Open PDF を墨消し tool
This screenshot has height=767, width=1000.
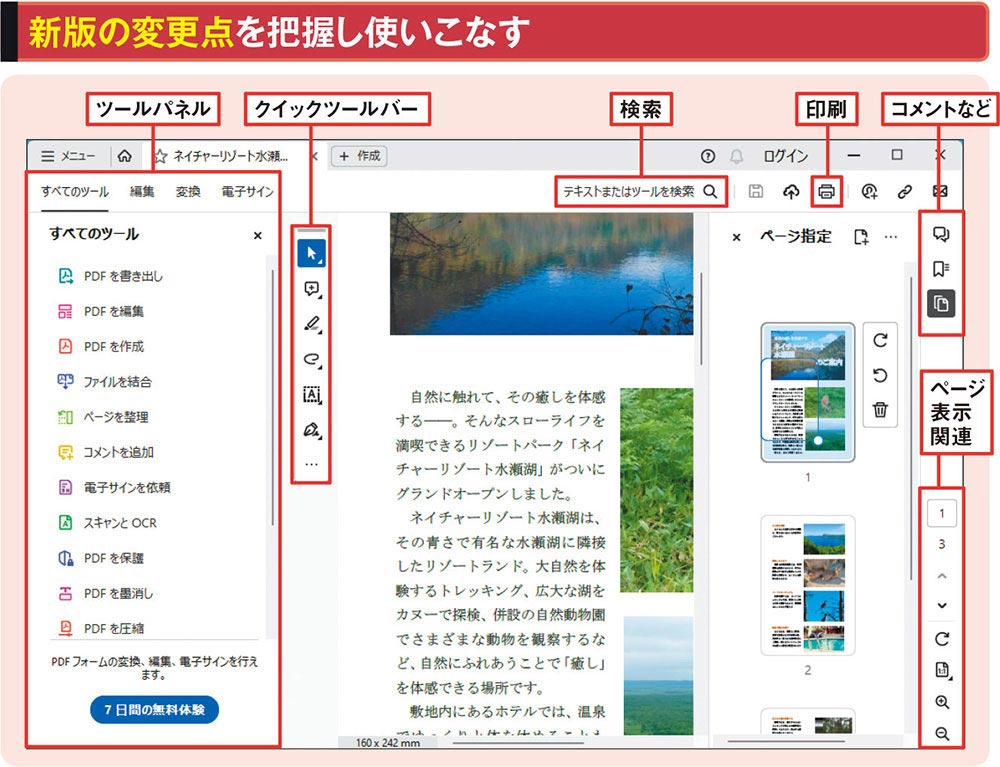(105, 593)
